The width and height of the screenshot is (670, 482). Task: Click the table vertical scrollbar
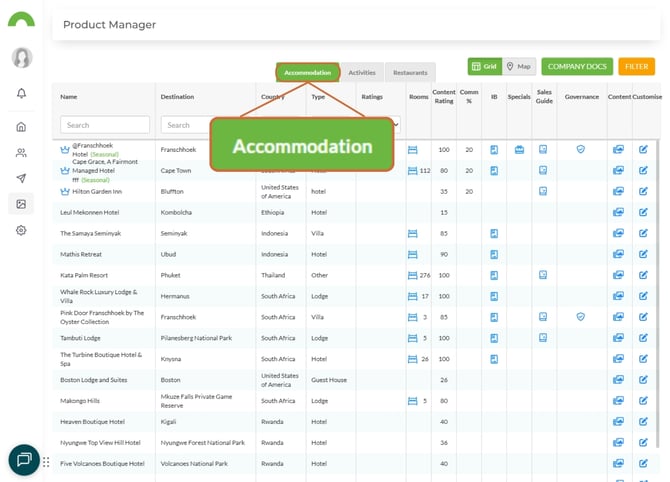coord(658,294)
